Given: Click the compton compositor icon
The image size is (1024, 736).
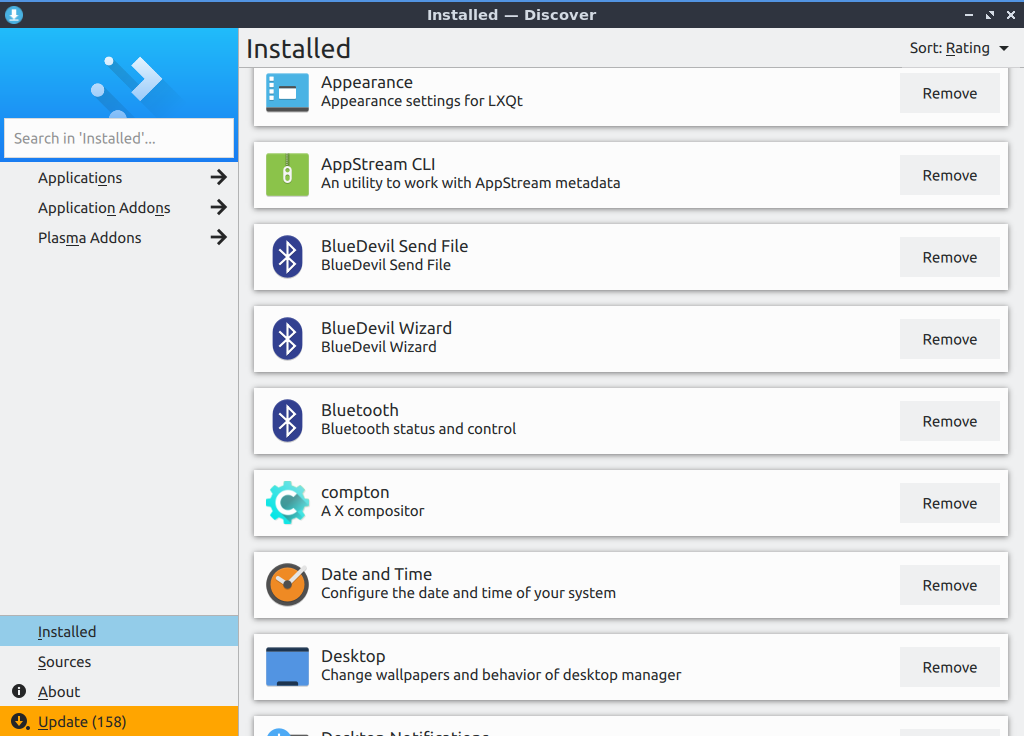Looking at the screenshot, I should pos(288,503).
